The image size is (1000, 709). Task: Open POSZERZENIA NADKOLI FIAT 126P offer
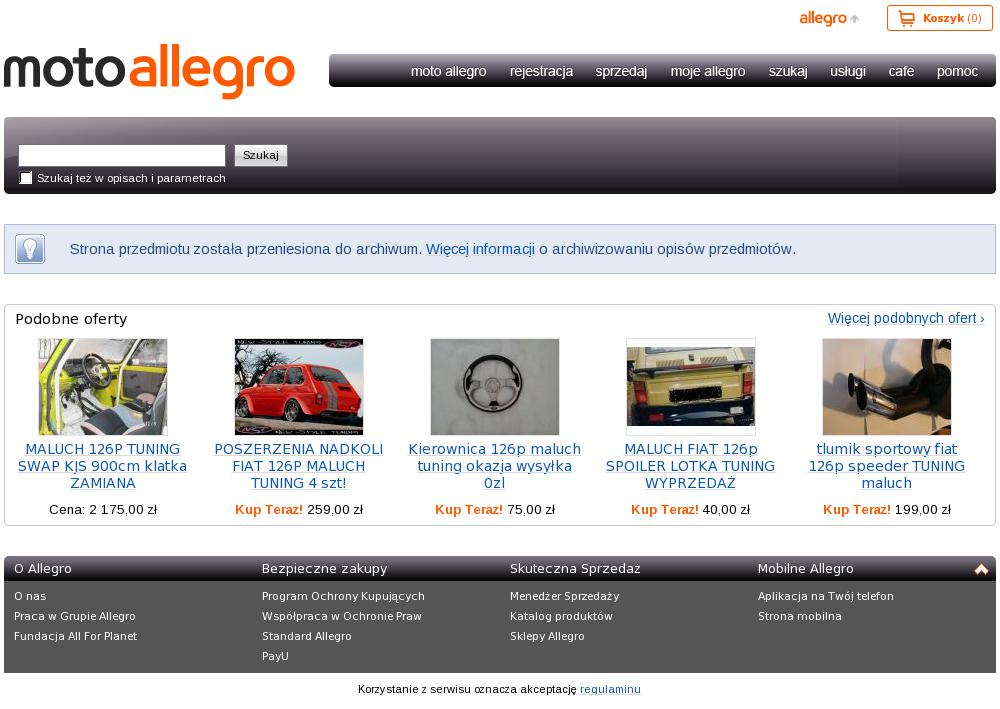tap(299, 466)
